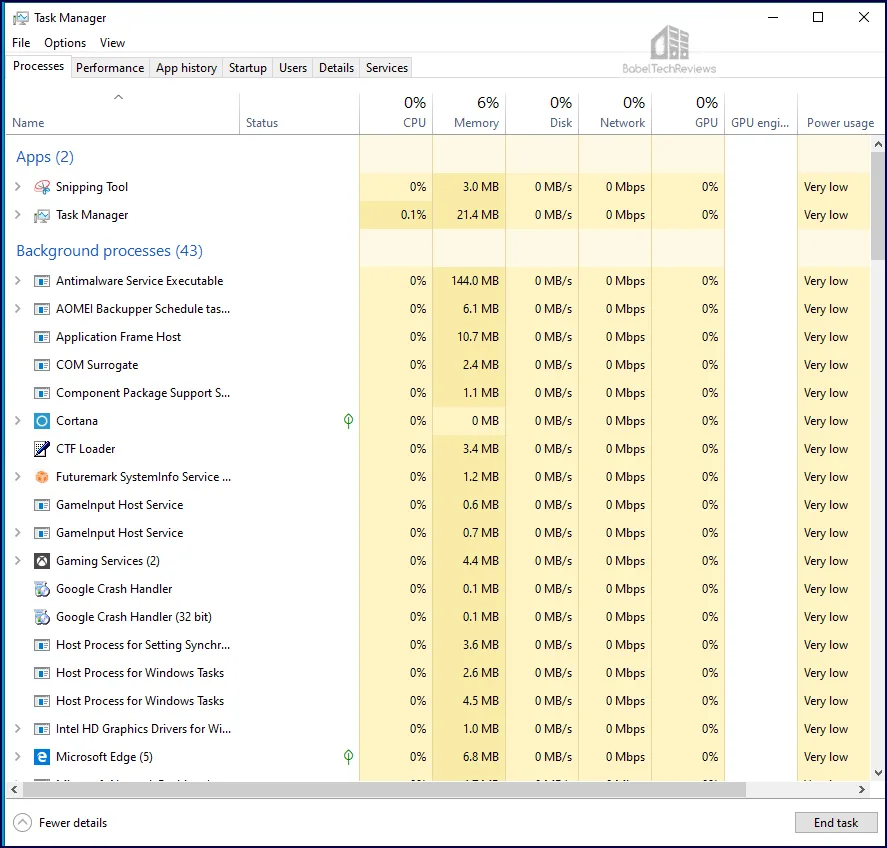The height and width of the screenshot is (848, 887).
Task: Click the Cortana circle icon
Action: tap(42, 421)
